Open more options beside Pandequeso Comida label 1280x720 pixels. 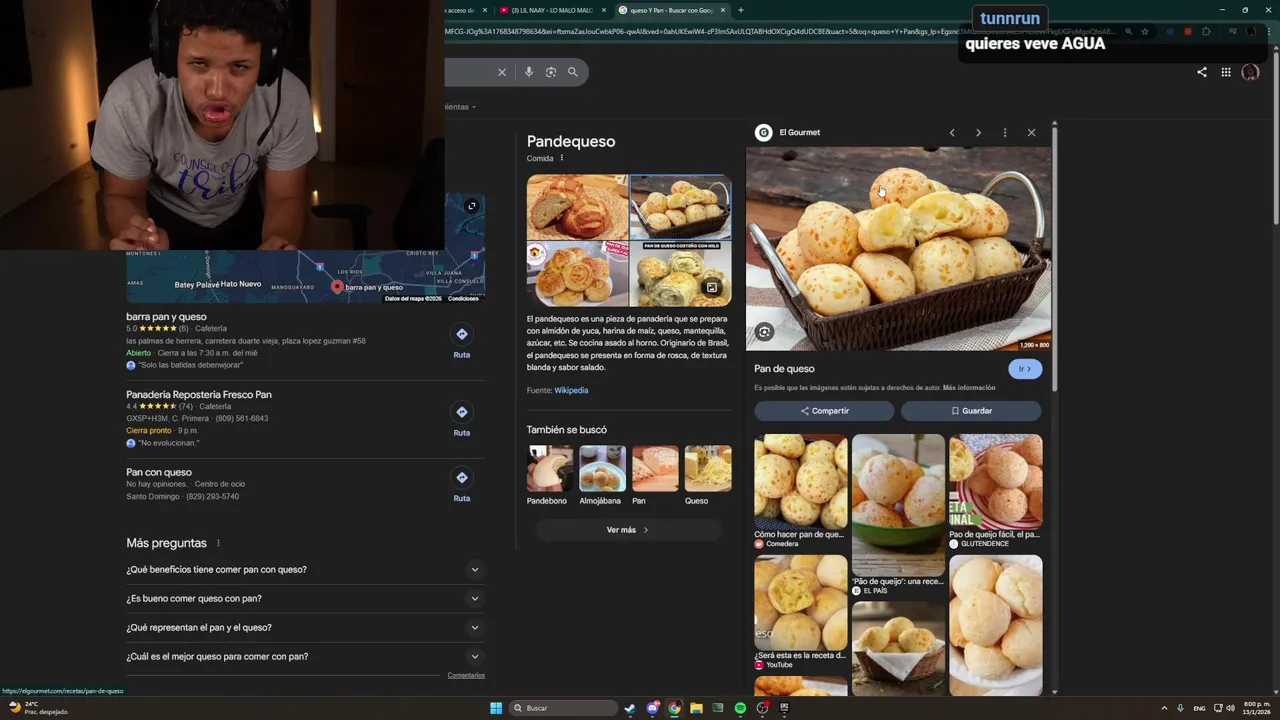click(x=562, y=158)
